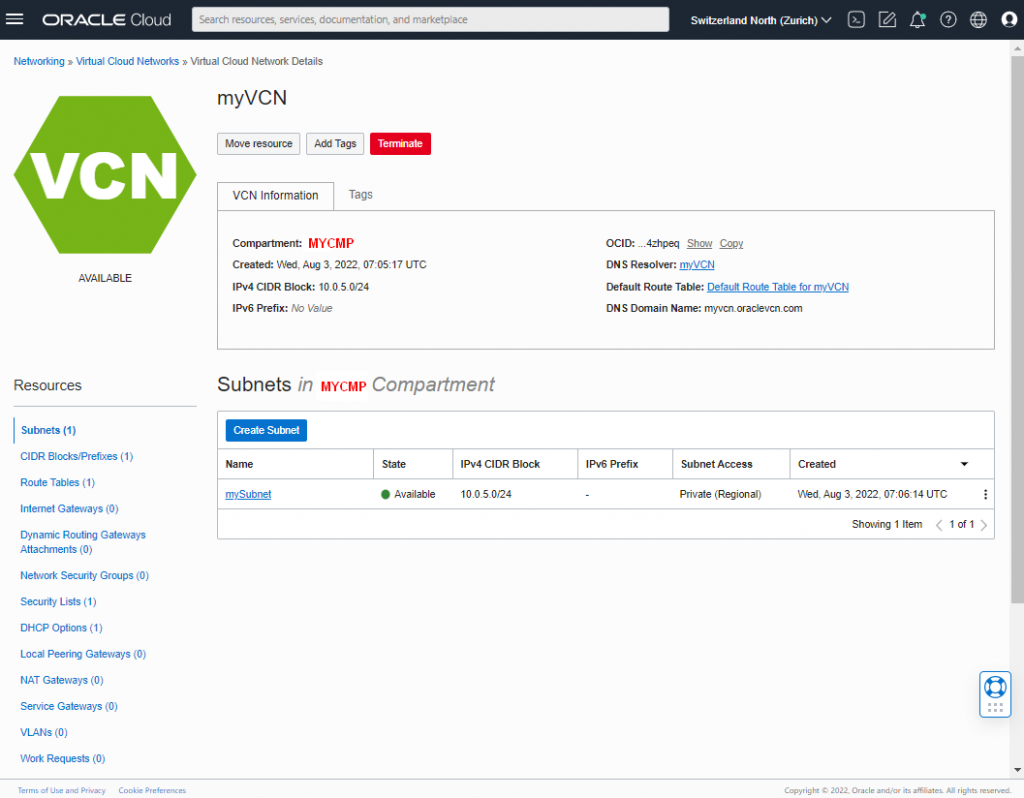Click the Oracle Cloud logo

pos(107,20)
